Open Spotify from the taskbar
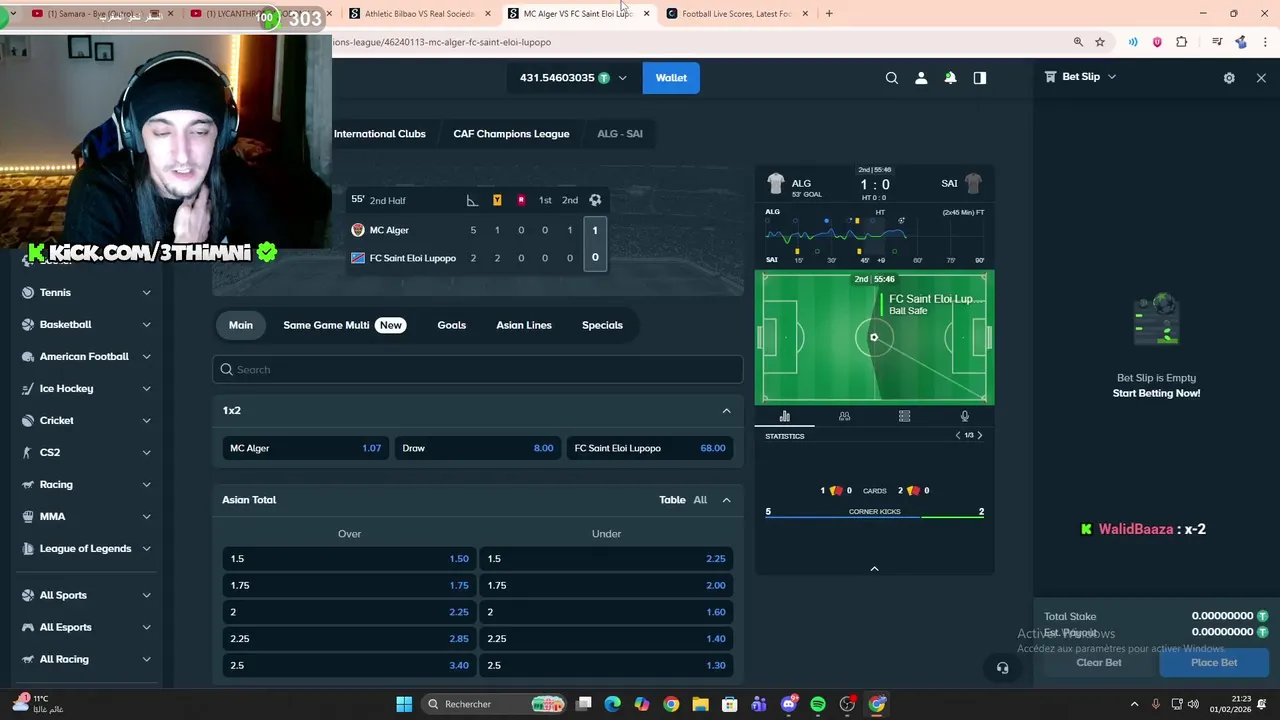1280x720 pixels. click(x=818, y=704)
